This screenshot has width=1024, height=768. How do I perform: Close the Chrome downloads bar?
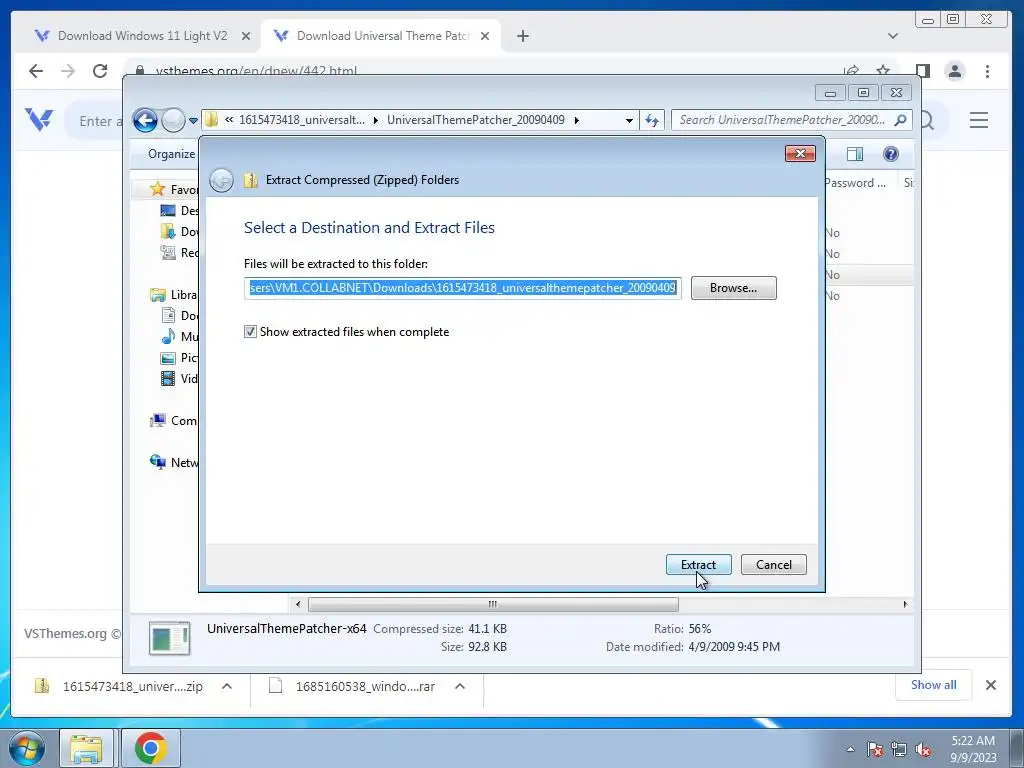[x=991, y=685]
